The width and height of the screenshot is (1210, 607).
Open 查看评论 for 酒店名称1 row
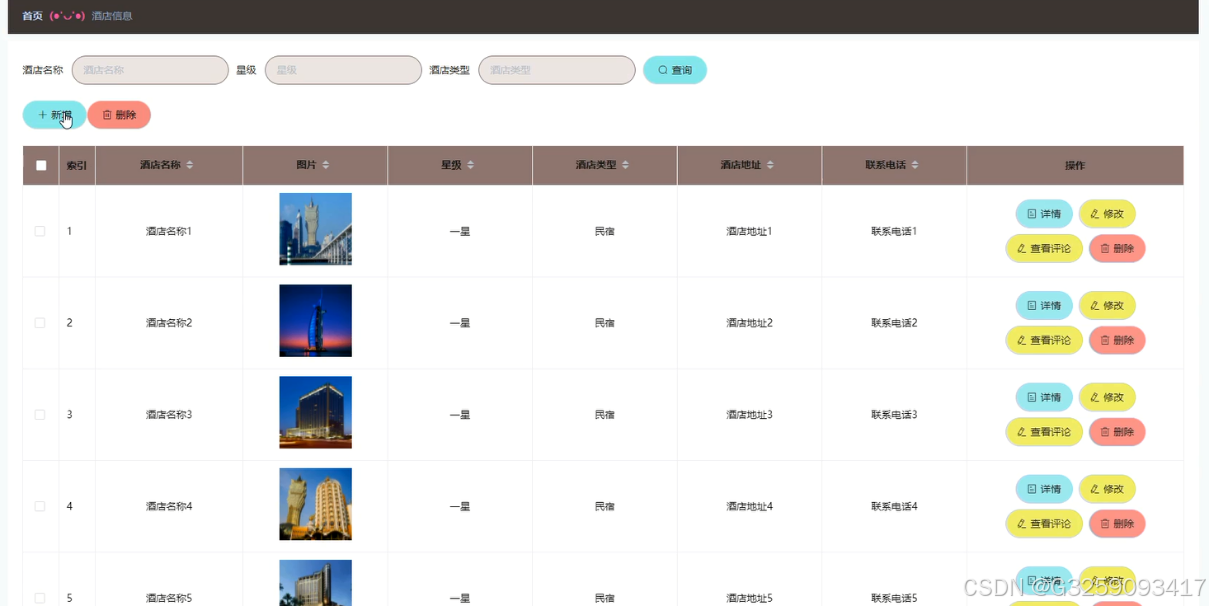click(1044, 248)
